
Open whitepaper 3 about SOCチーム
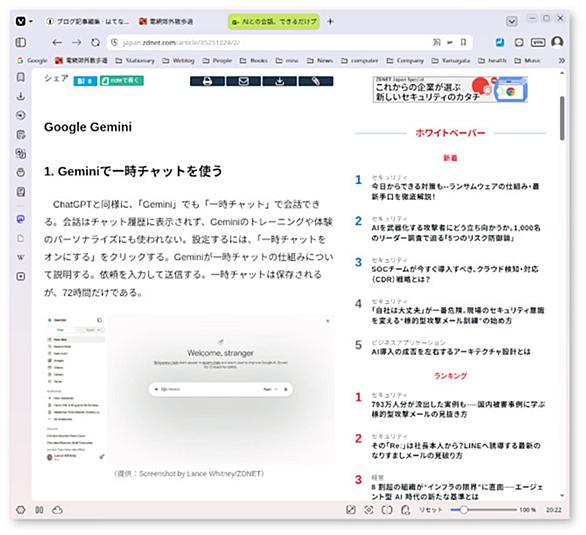coord(455,274)
